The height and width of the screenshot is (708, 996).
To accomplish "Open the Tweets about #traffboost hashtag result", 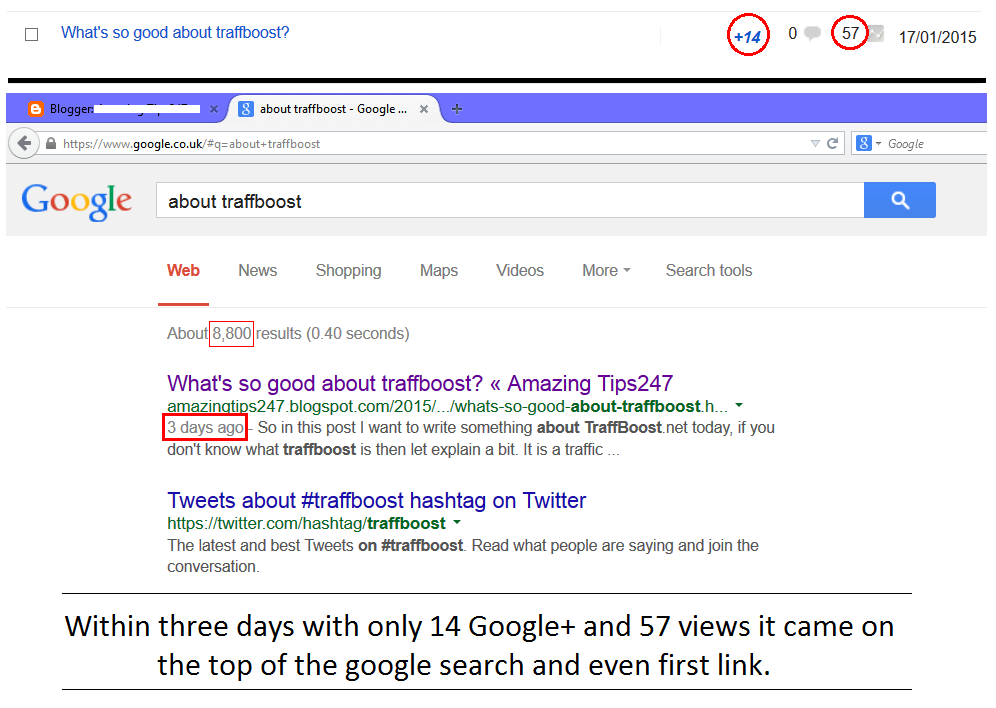I will (376, 500).
